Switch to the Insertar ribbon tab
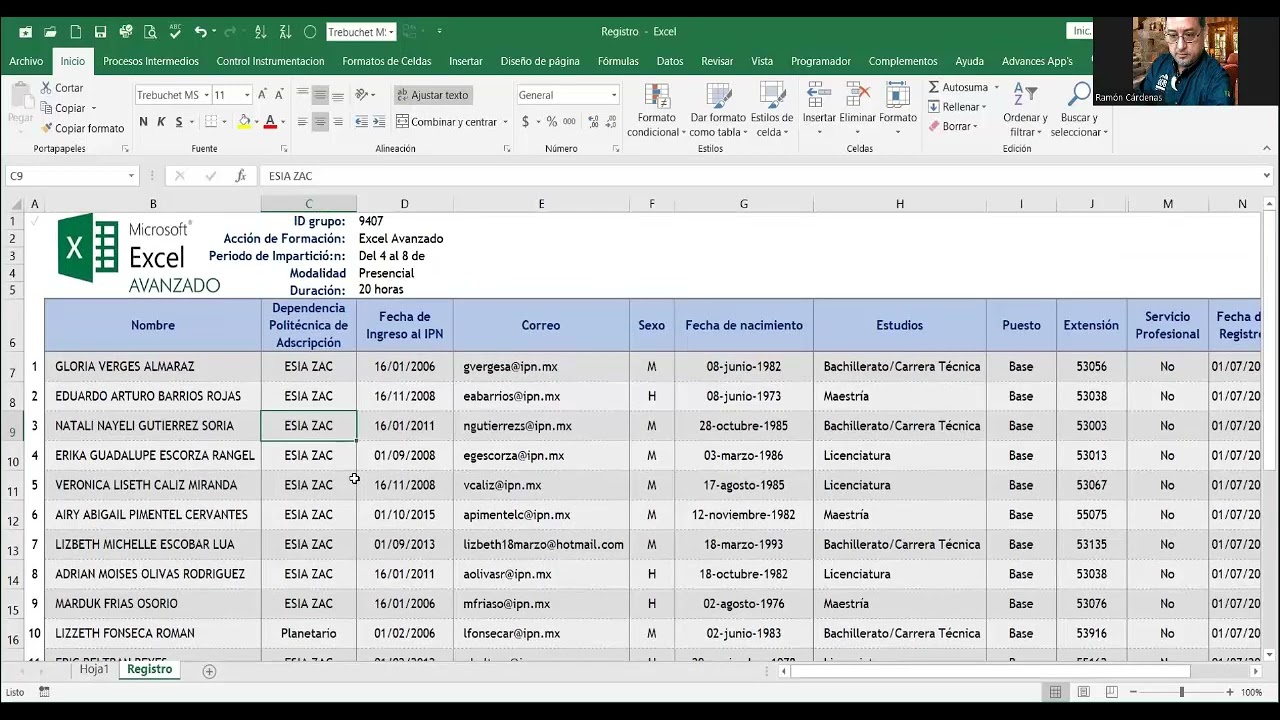The image size is (1280, 720). pos(465,61)
